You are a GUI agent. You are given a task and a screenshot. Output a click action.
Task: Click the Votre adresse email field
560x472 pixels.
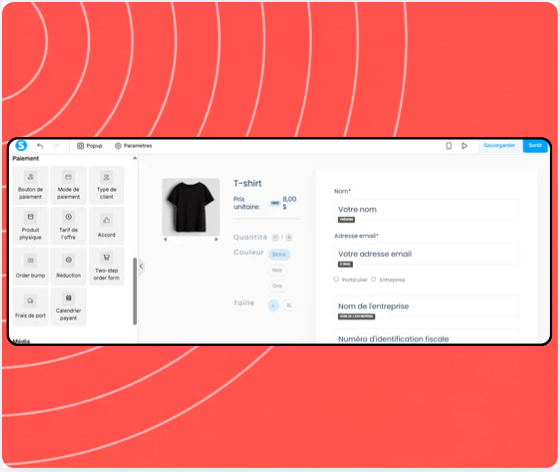click(x=426, y=254)
